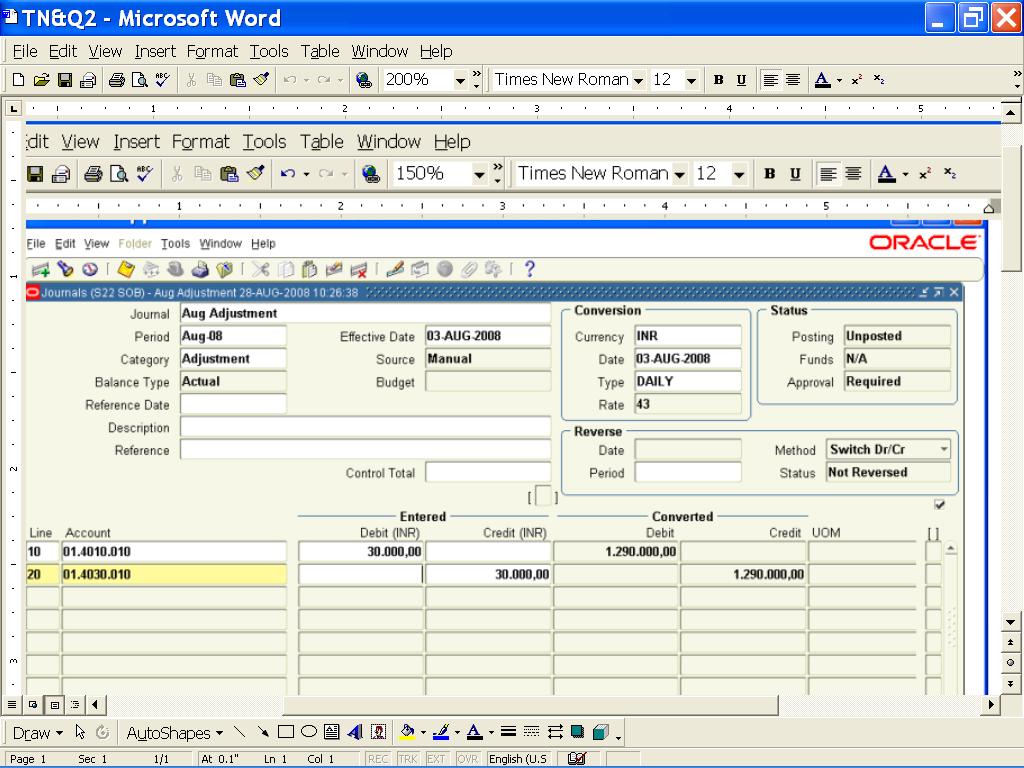Viewport: 1024px width, 768px height.
Task: Choose the Rectangle shape tool
Action: point(286,733)
